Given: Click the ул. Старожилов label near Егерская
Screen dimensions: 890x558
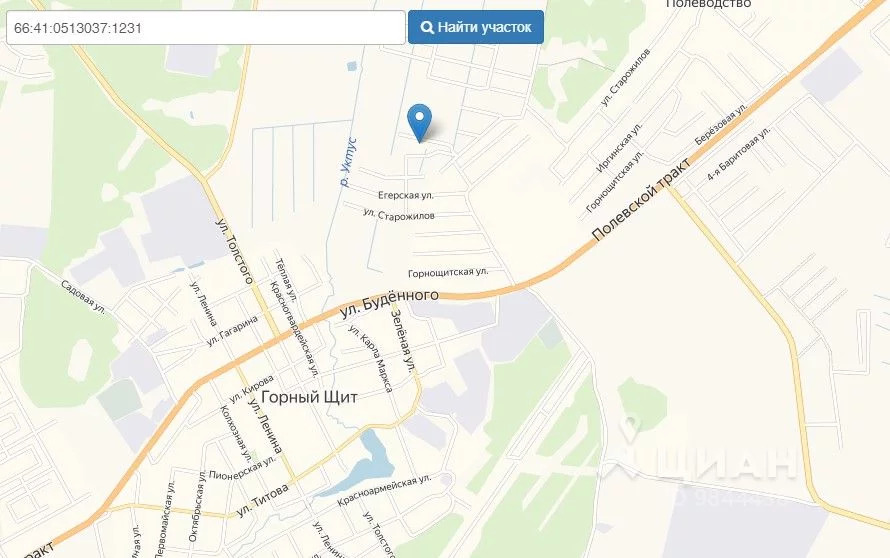Looking at the screenshot, I should [x=399, y=215].
